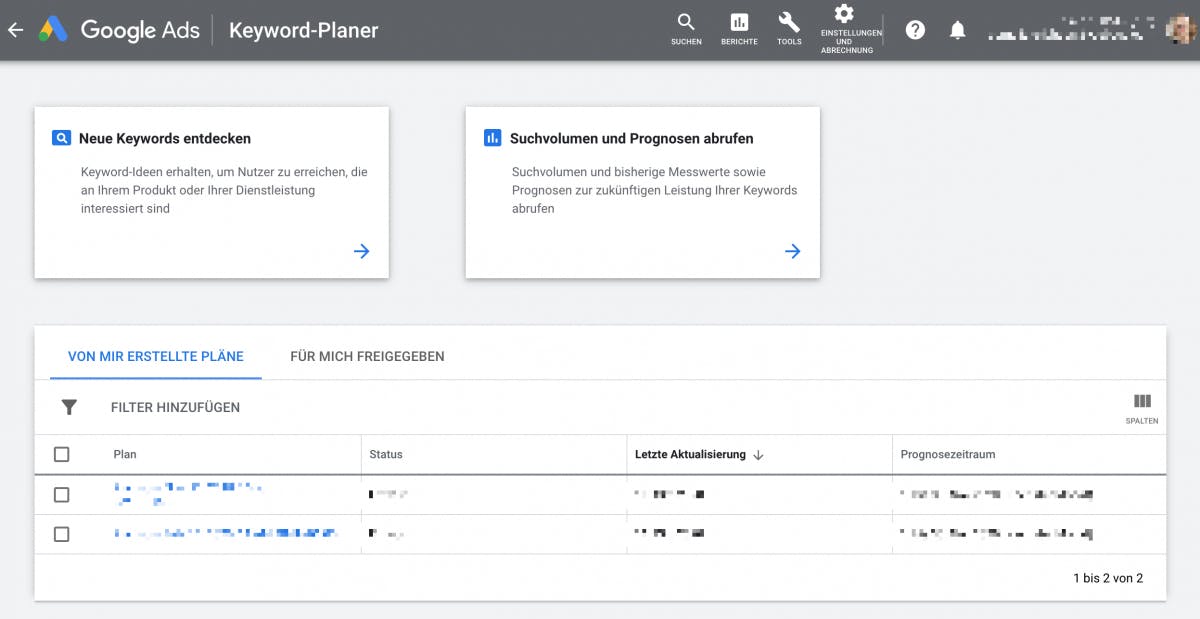Open the Tools wrench icon
The image size is (1200, 619).
tap(789, 22)
